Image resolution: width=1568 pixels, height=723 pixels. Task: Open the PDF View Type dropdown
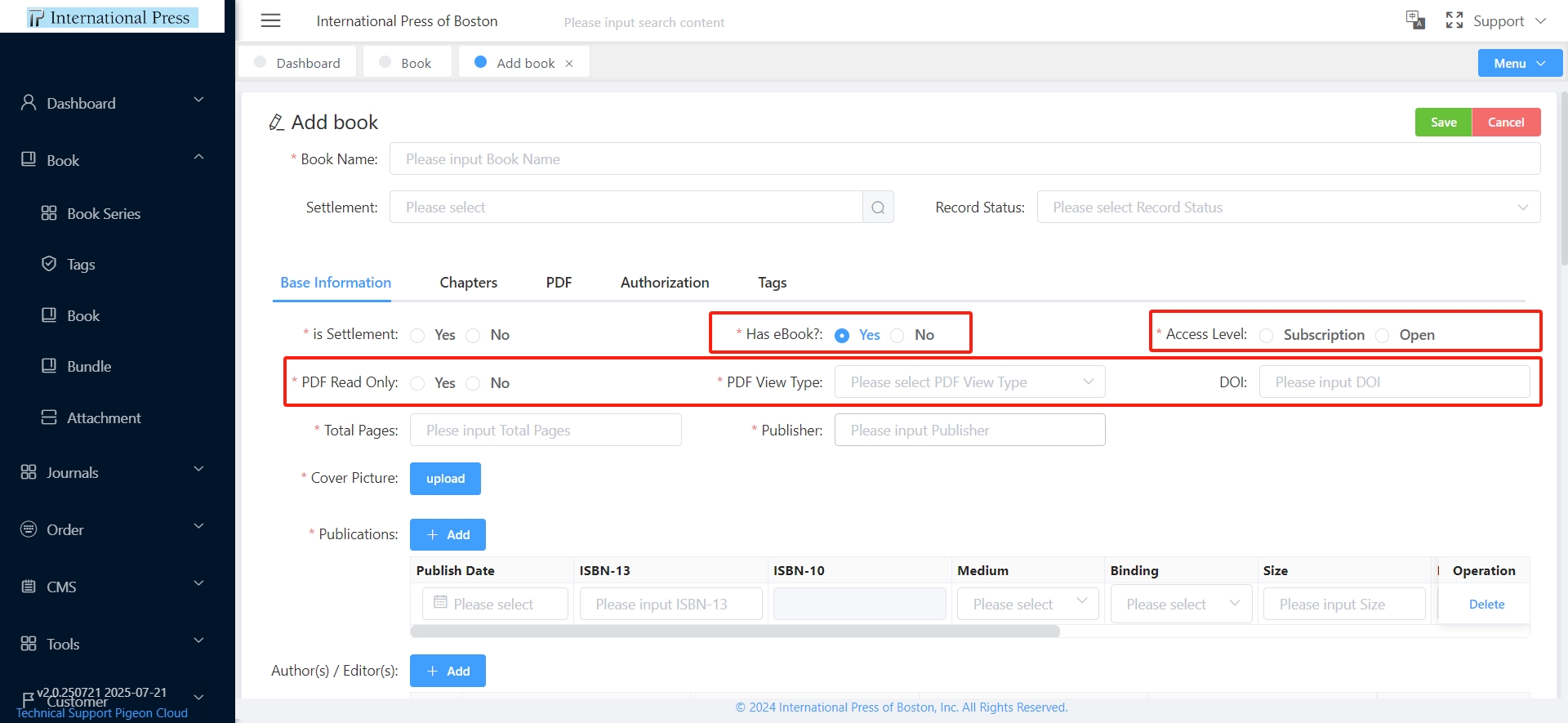(x=969, y=382)
